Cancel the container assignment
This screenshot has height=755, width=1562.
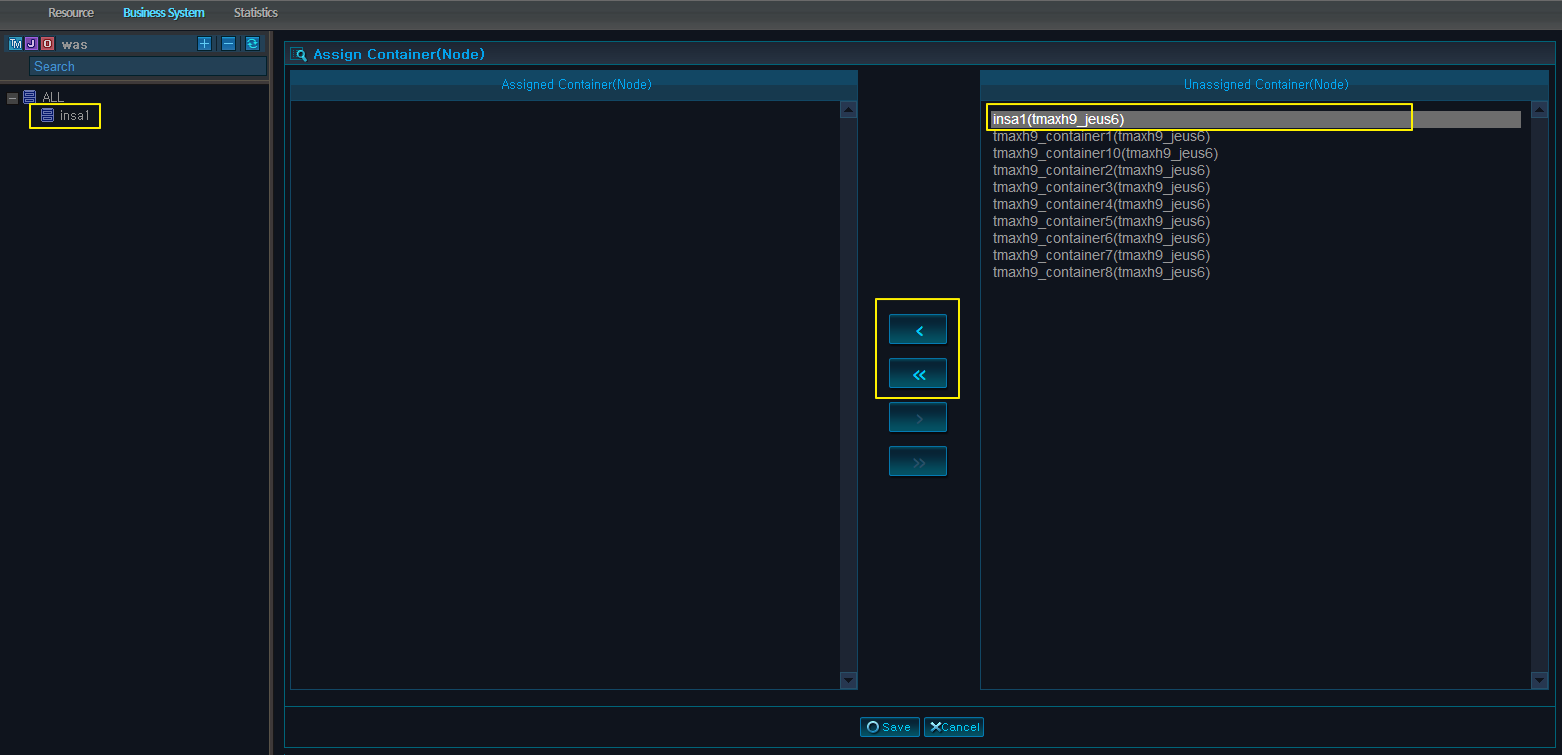954,727
